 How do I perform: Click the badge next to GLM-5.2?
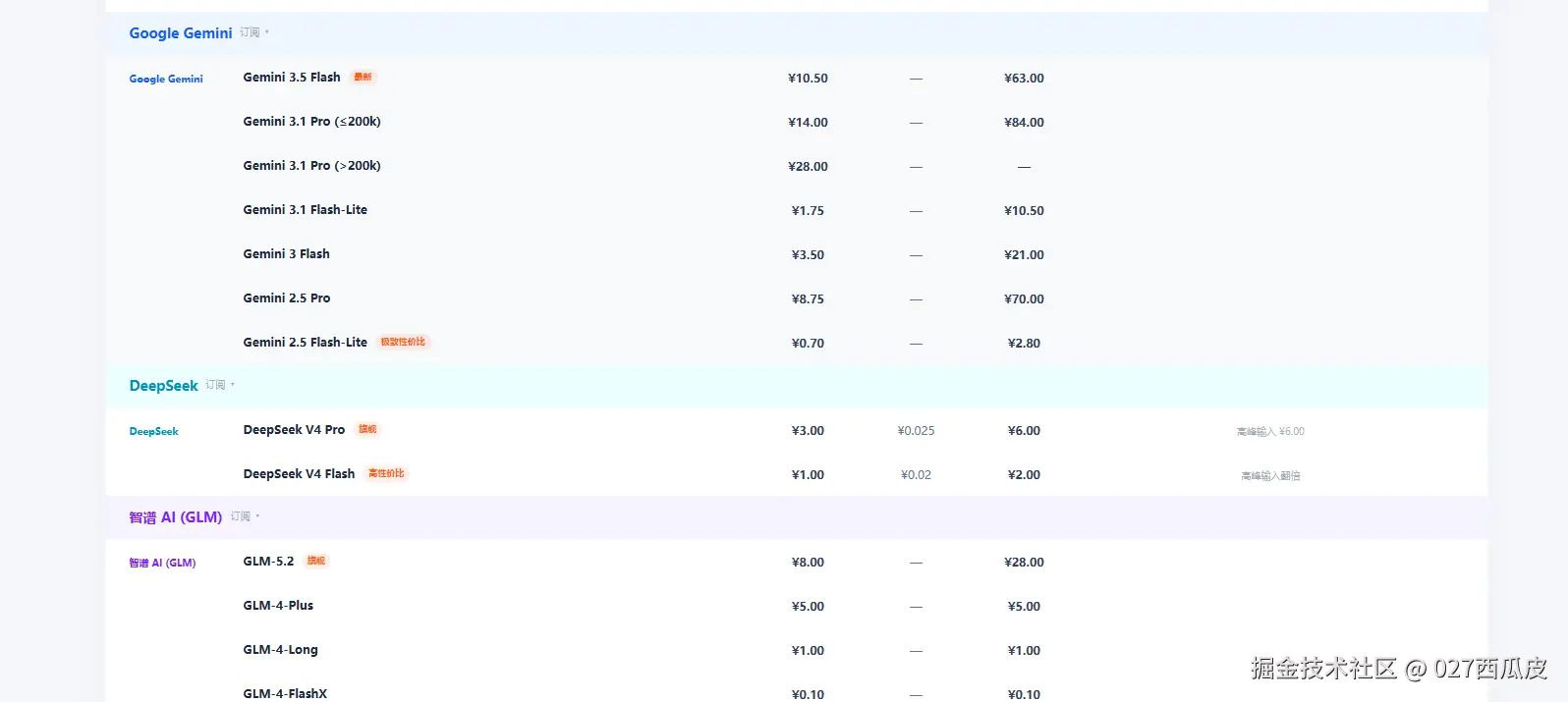click(x=316, y=561)
